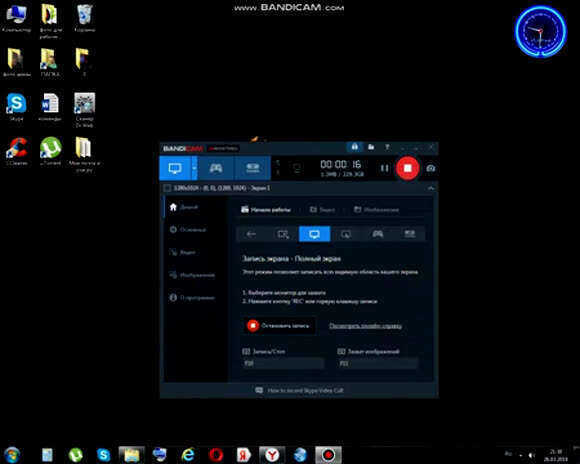The width and height of the screenshot is (580, 464).
Task: Open the Image tab in the top row
Action: pos(376,210)
